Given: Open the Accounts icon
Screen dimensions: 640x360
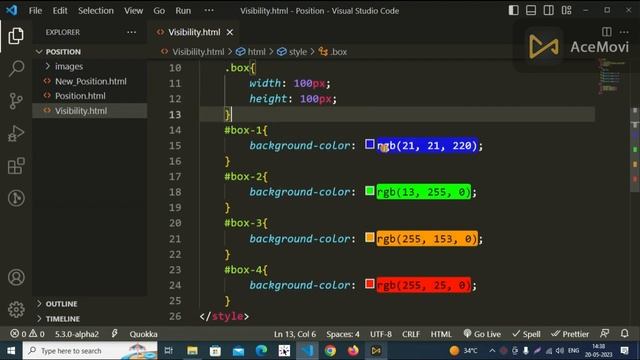Looking at the screenshot, I should click(x=16, y=277).
